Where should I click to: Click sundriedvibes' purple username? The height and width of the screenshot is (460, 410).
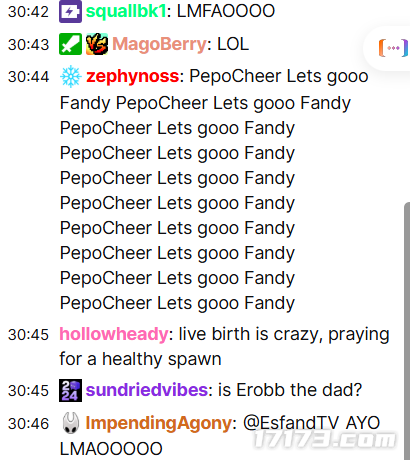pyautogui.click(x=147, y=390)
